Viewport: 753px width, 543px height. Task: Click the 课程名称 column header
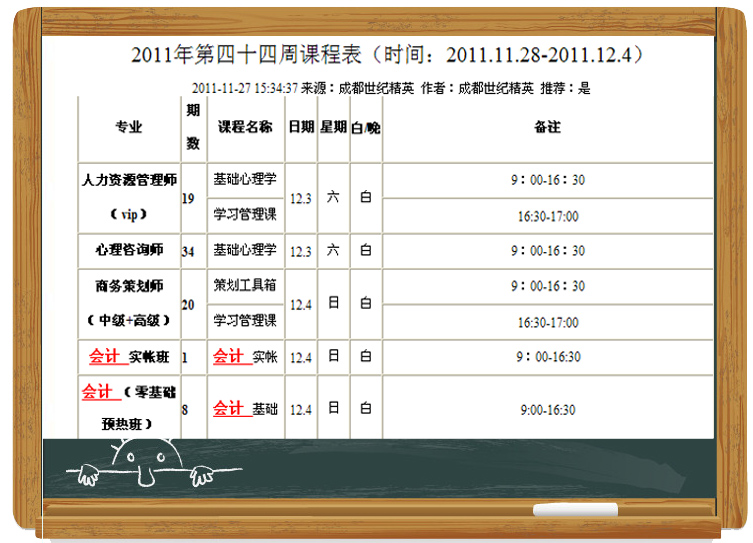tap(245, 127)
